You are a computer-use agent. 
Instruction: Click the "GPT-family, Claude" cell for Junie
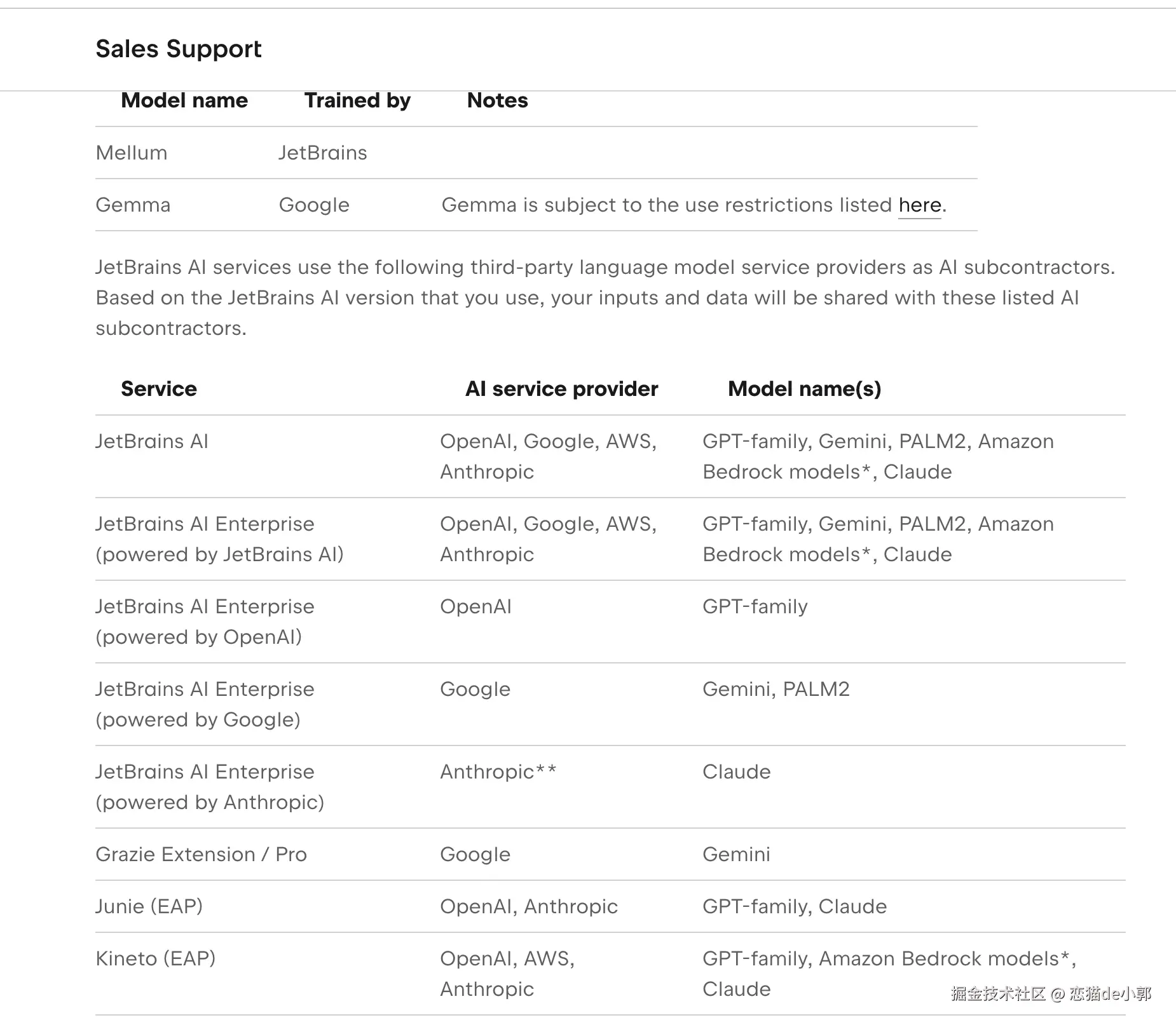(794, 907)
